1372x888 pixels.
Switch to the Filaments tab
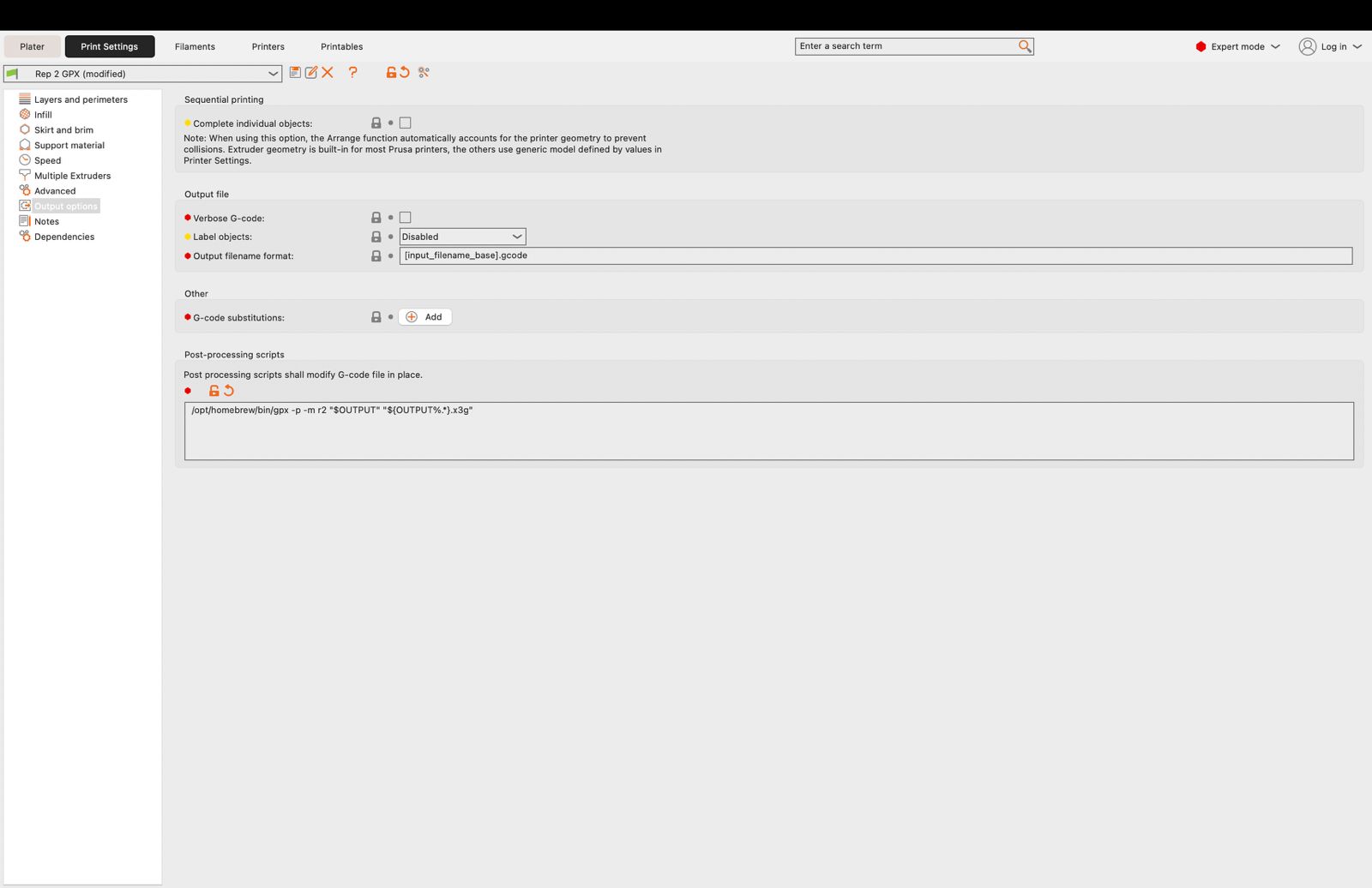(195, 47)
